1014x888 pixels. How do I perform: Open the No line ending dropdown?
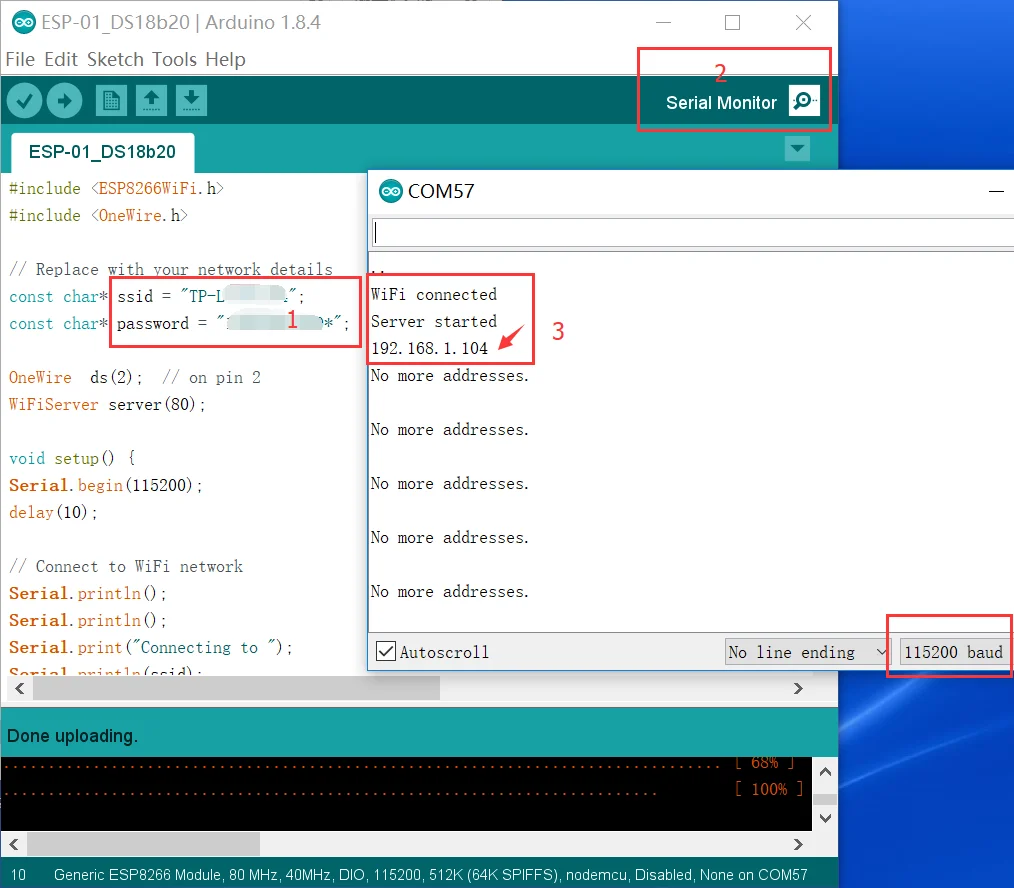point(808,652)
